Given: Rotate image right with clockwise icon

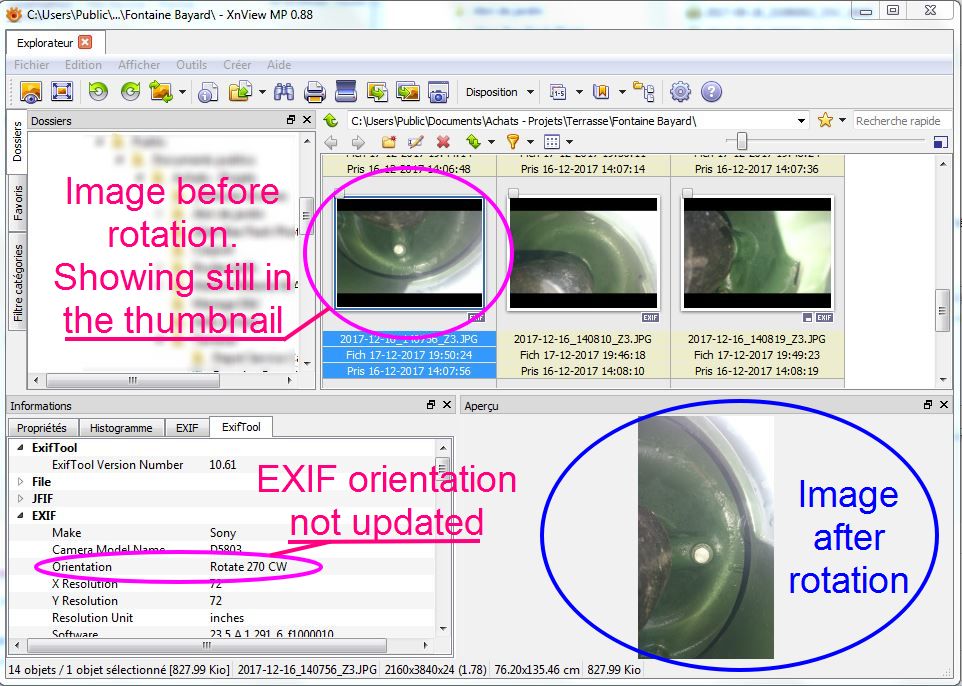Looking at the screenshot, I should tap(130, 92).
